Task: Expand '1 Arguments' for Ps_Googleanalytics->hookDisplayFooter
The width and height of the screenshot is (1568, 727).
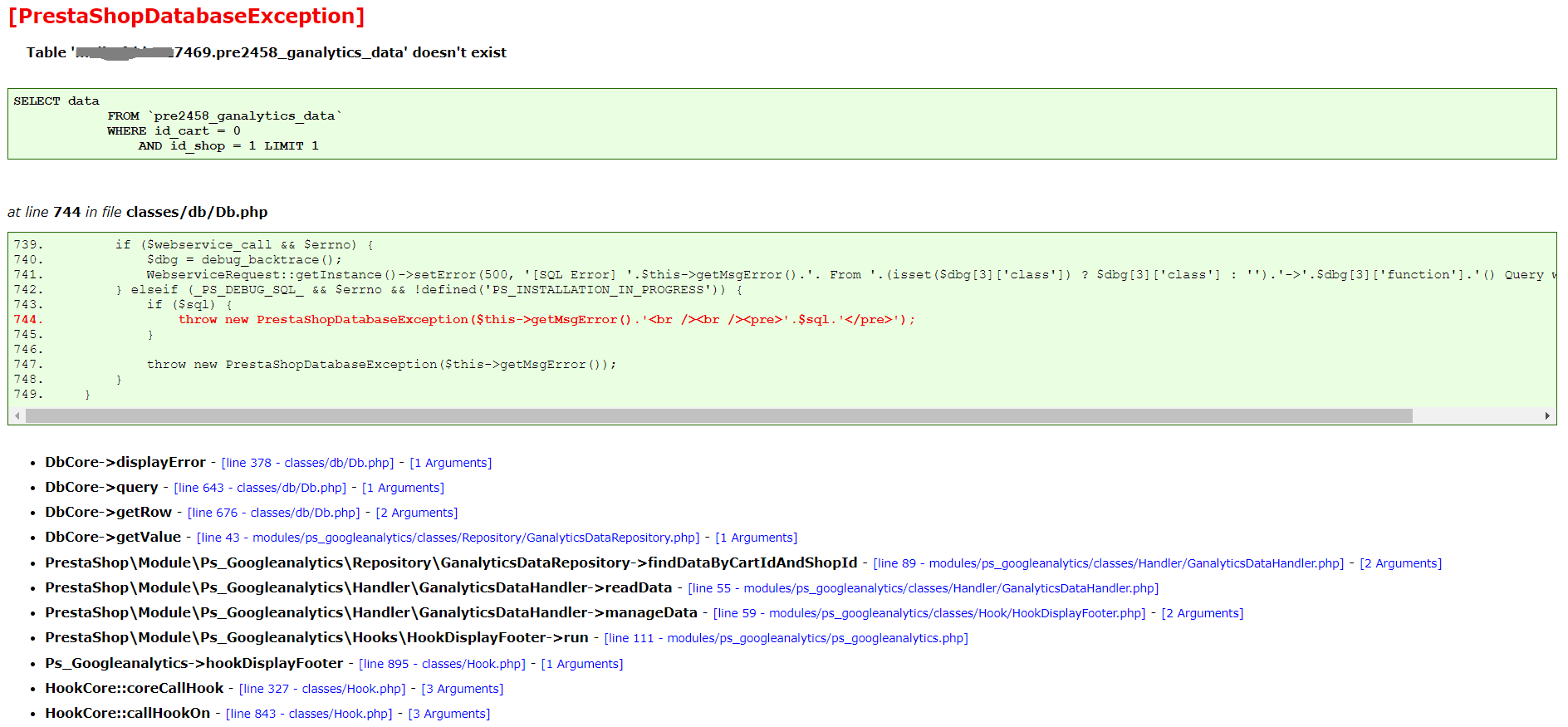Action: (582, 664)
